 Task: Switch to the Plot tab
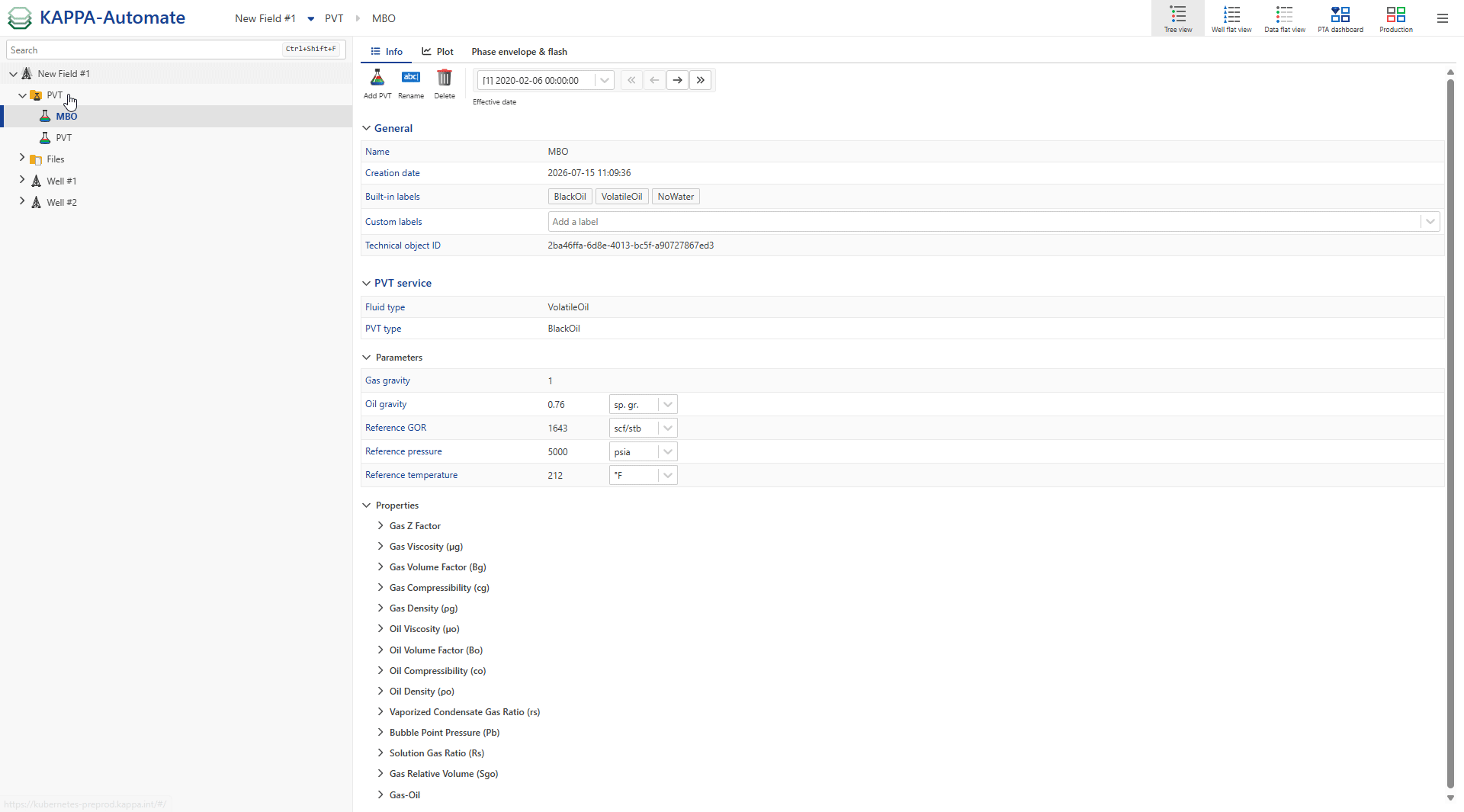pyautogui.click(x=438, y=52)
